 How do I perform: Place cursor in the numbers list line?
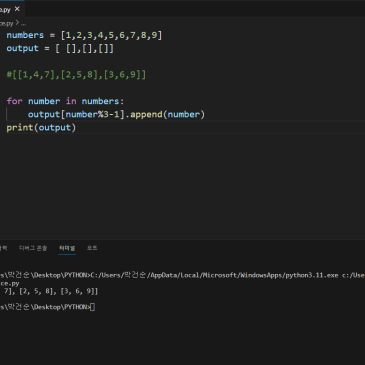84,35
